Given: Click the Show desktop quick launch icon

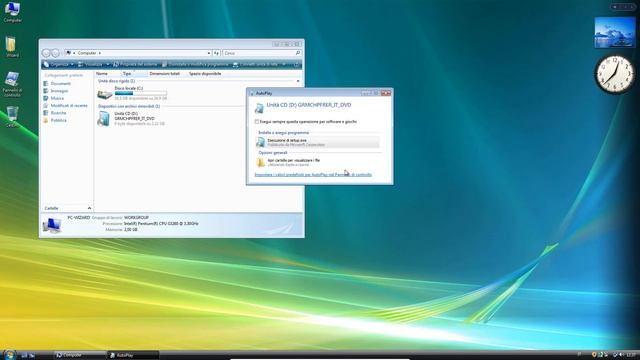Looking at the screenshot, I should (x=24, y=356).
